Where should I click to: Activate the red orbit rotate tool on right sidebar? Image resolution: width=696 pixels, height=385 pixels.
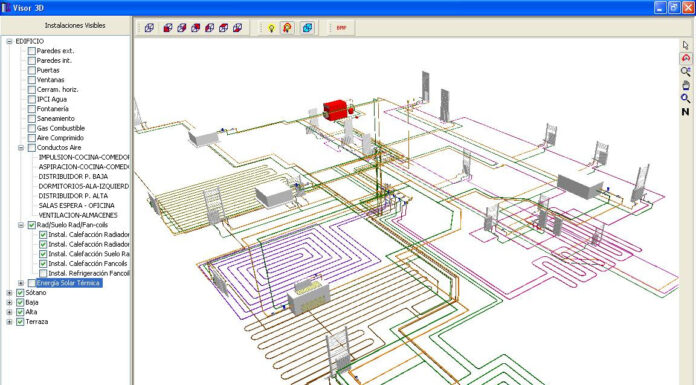pos(686,58)
